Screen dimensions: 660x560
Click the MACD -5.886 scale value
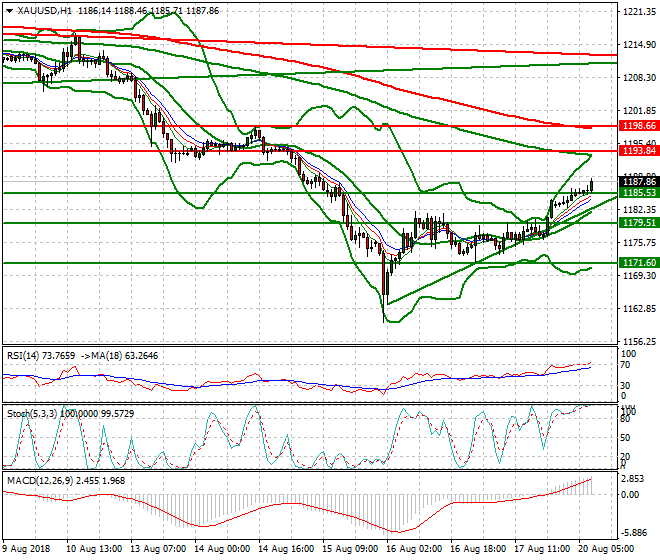coord(634,533)
